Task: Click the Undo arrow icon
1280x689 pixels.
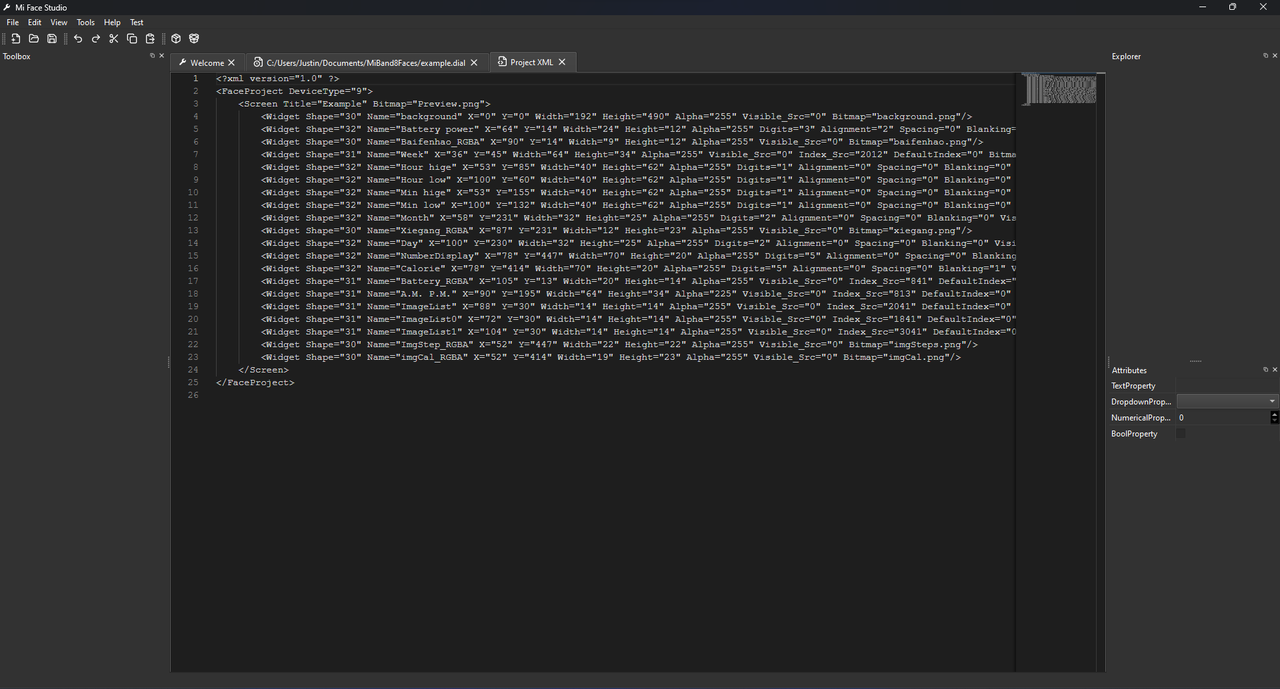Action: (x=78, y=39)
